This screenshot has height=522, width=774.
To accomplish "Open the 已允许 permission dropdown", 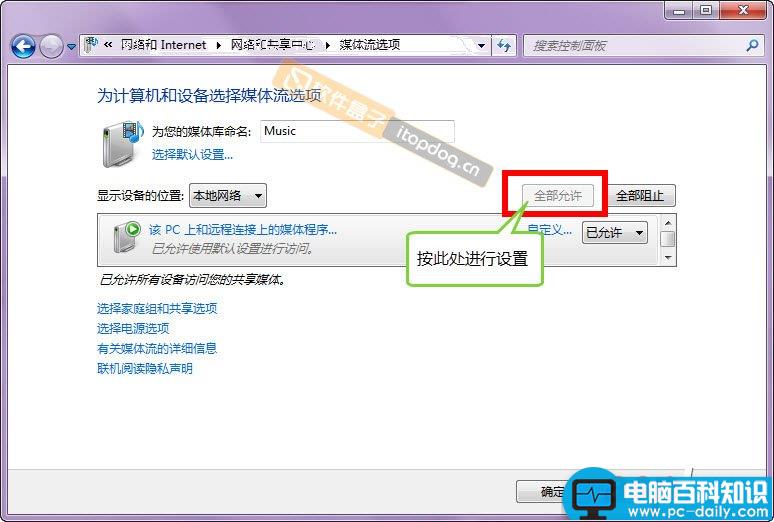I will coord(639,233).
